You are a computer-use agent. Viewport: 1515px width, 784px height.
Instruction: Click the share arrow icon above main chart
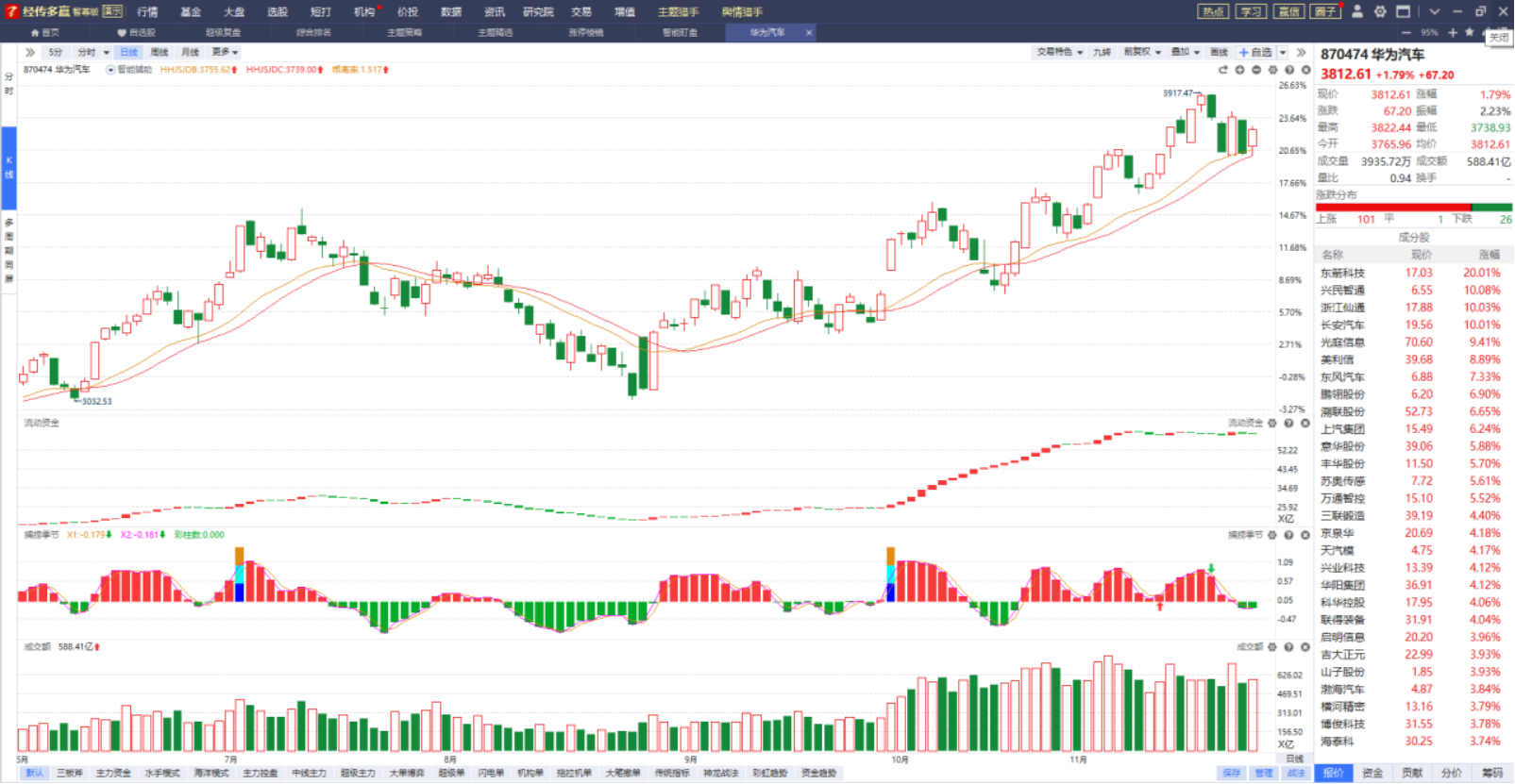click(x=1223, y=70)
